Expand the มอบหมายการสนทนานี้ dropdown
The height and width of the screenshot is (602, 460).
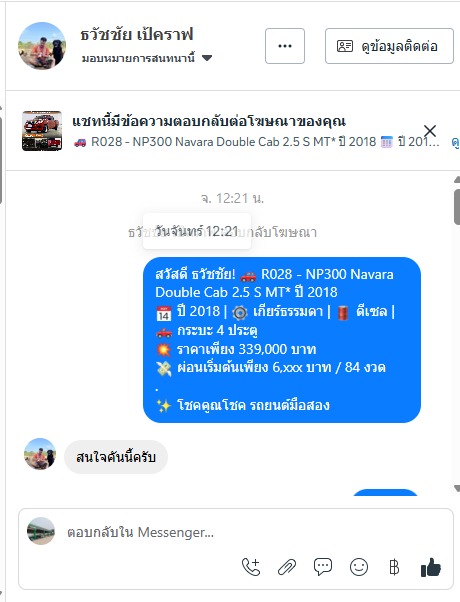pos(147,58)
